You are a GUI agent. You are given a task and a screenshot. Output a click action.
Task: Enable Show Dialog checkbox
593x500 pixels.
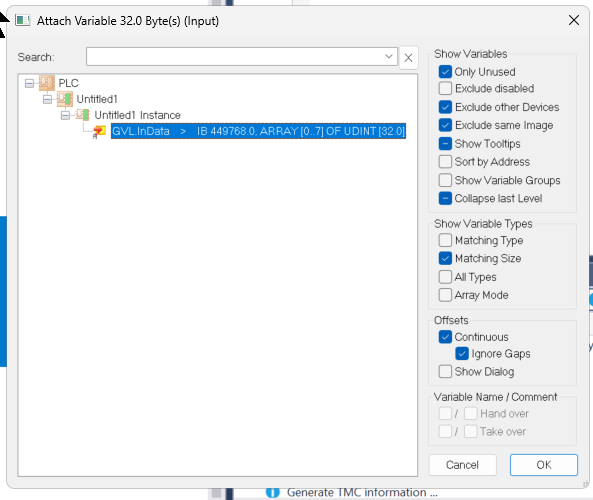(x=445, y=371)
